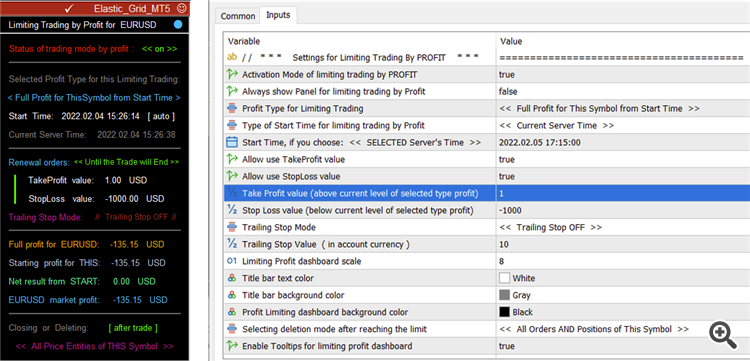Edit Stop Loss value field showing -1000
The image size is (750, 361).
623,210
